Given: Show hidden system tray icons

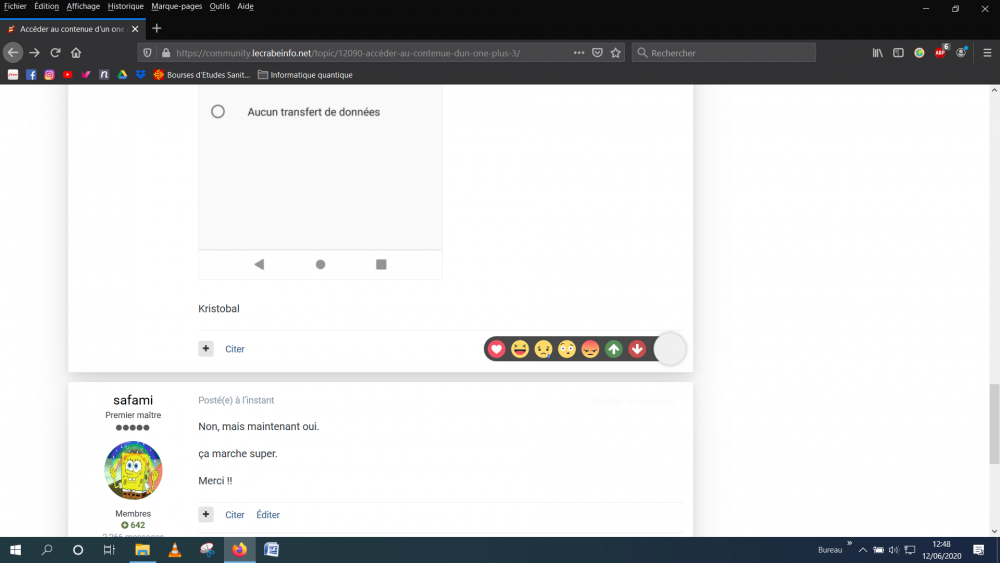Looking at the screenshot, I should point(862,550).
